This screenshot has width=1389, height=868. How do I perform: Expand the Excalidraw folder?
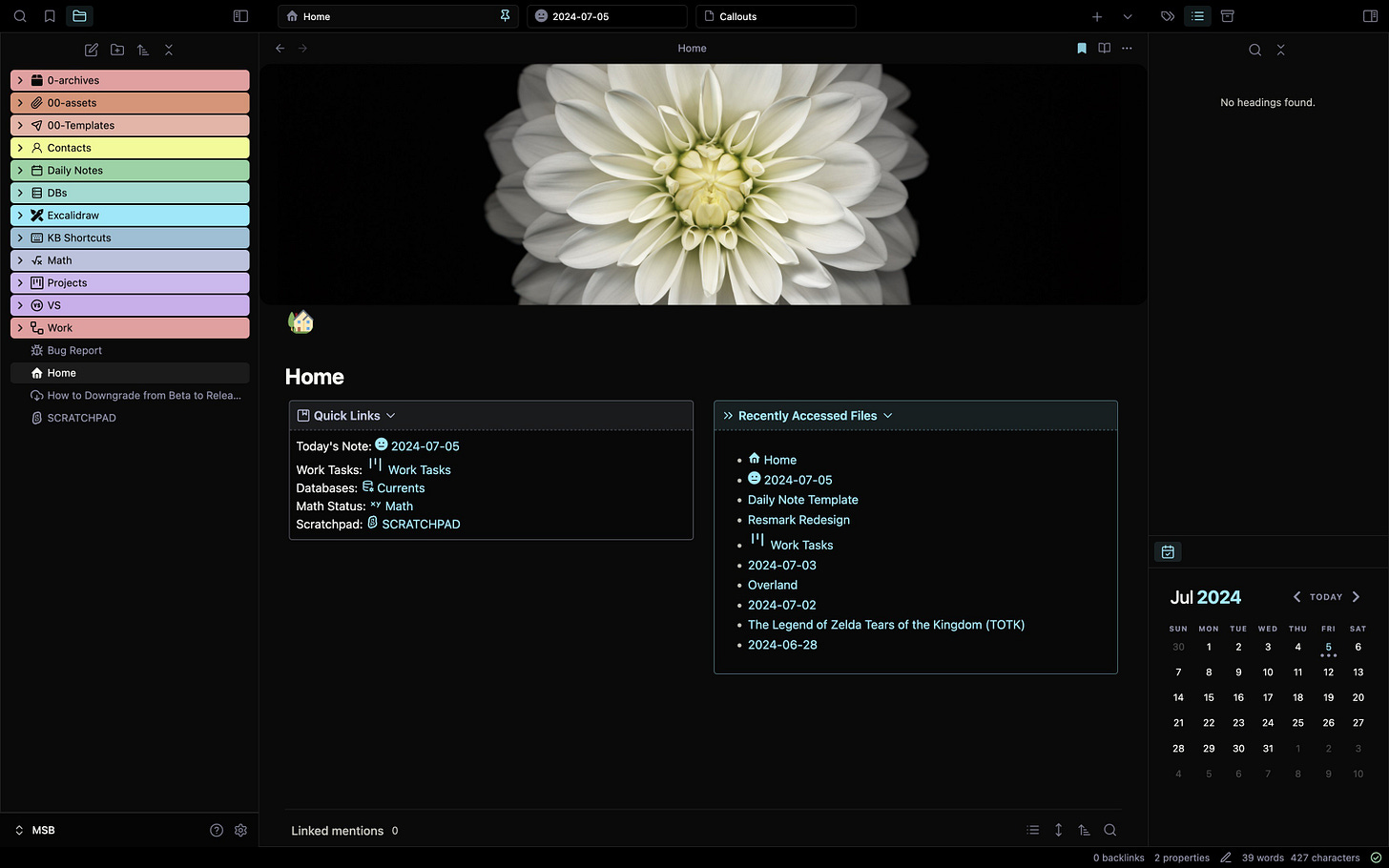tap(130, 216)
